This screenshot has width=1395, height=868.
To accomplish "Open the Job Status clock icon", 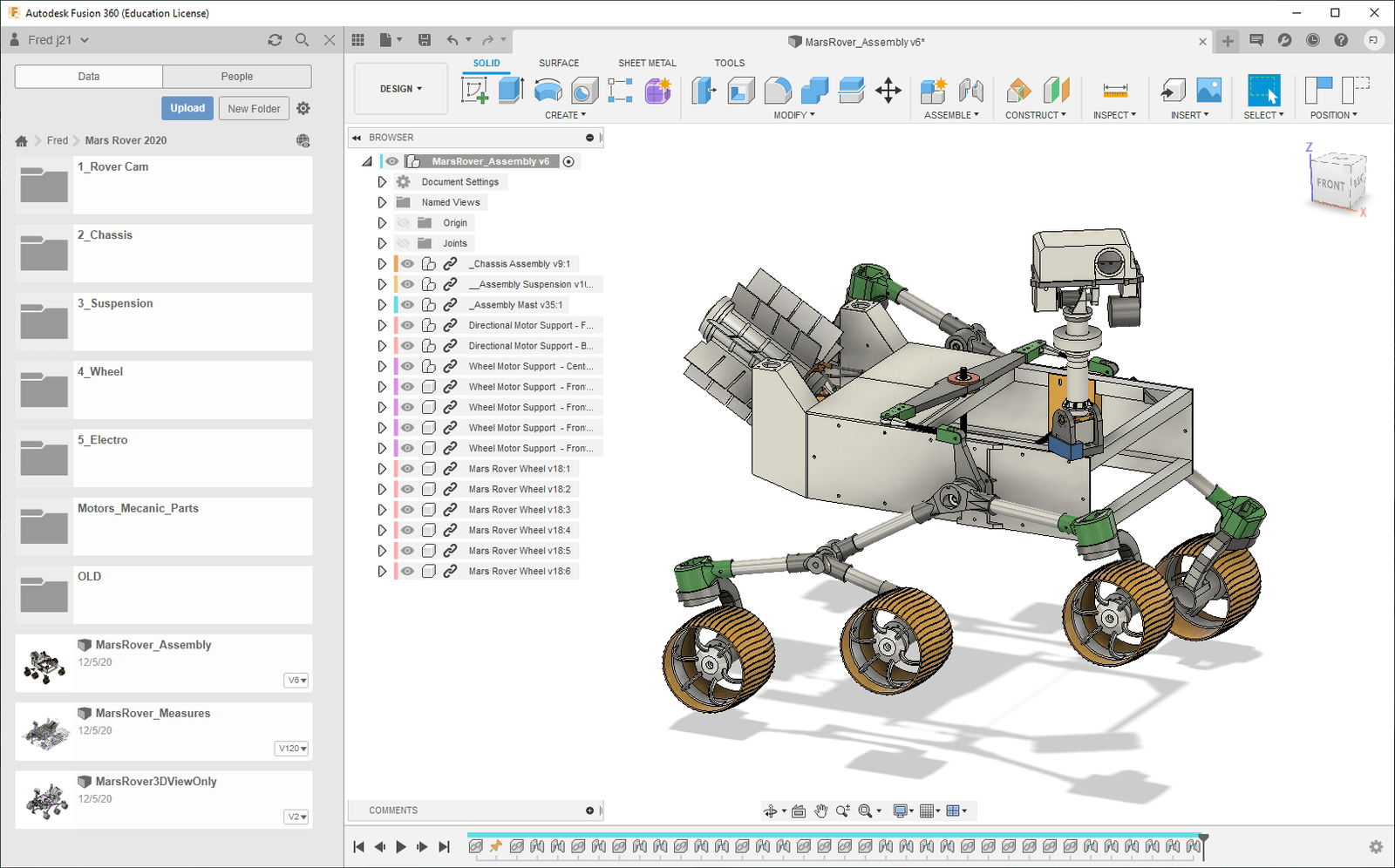I will click(1313, 40).
